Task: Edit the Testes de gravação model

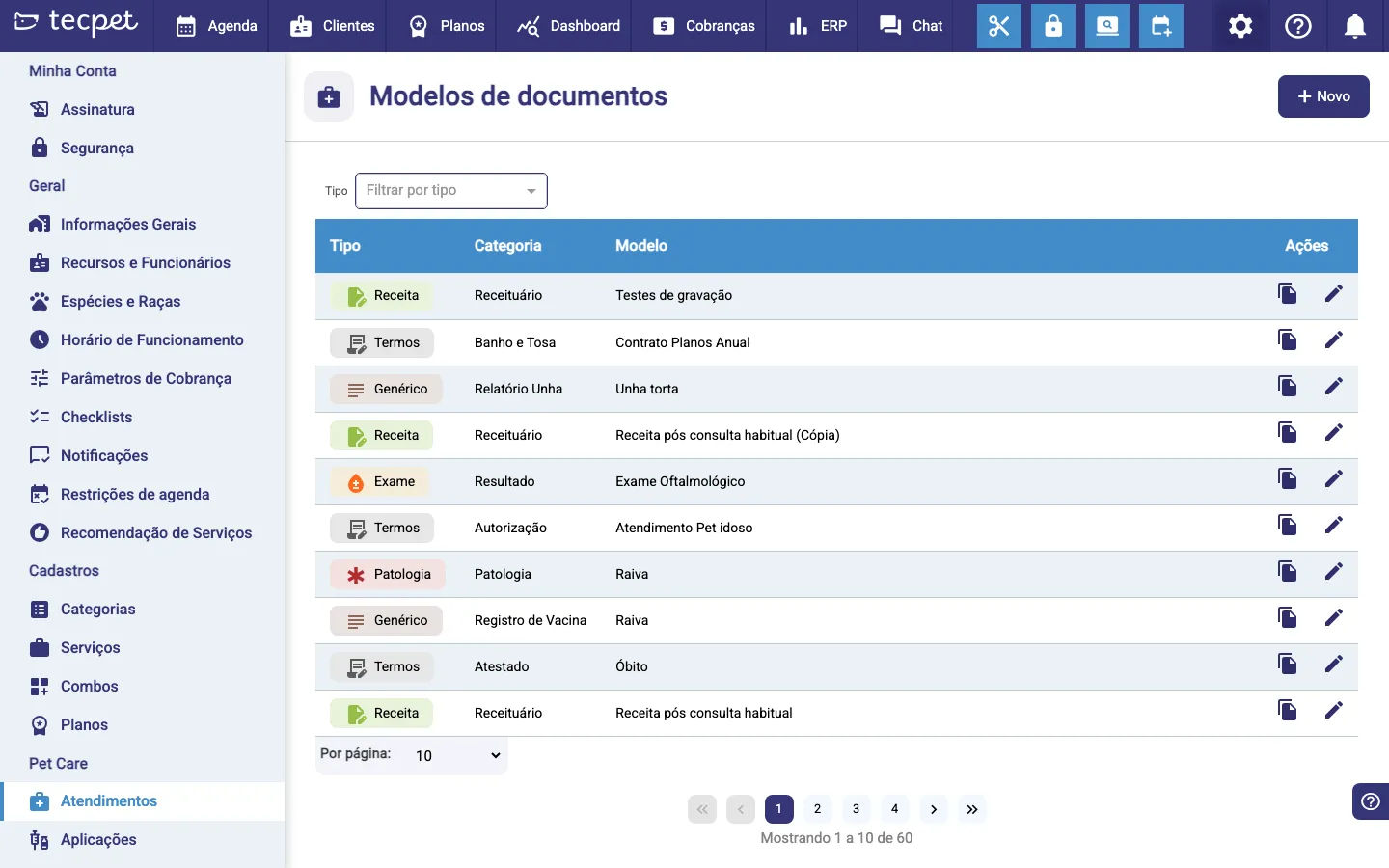Action: pos(1334,293)
